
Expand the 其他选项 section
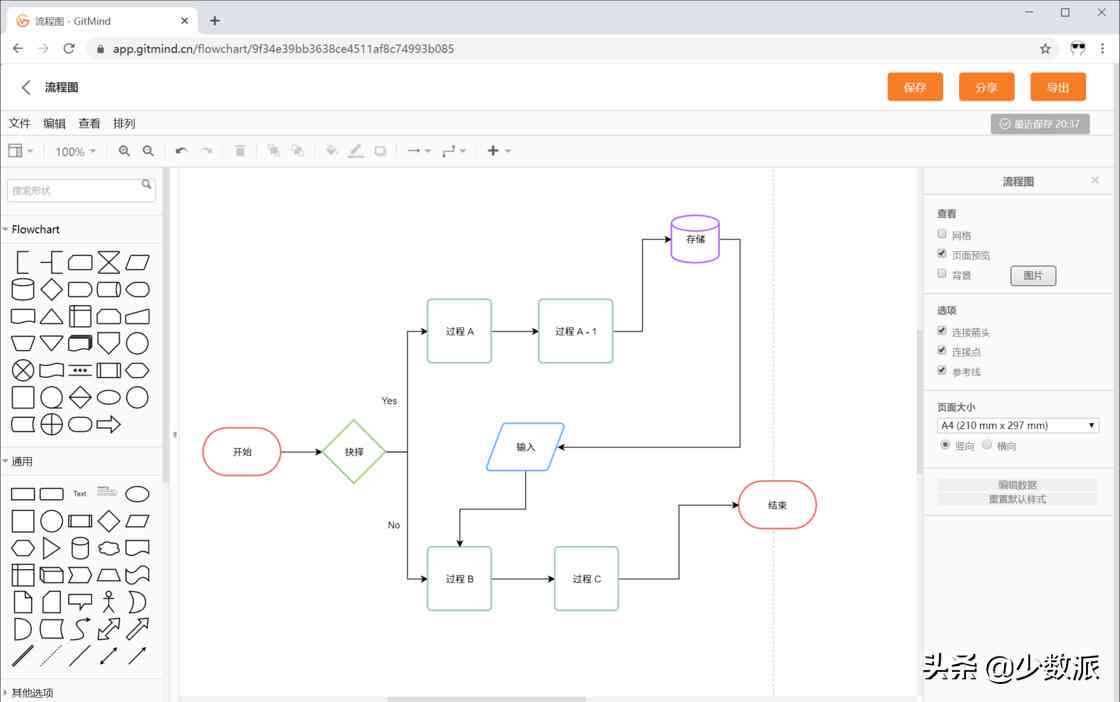click(x=28, y=692)
